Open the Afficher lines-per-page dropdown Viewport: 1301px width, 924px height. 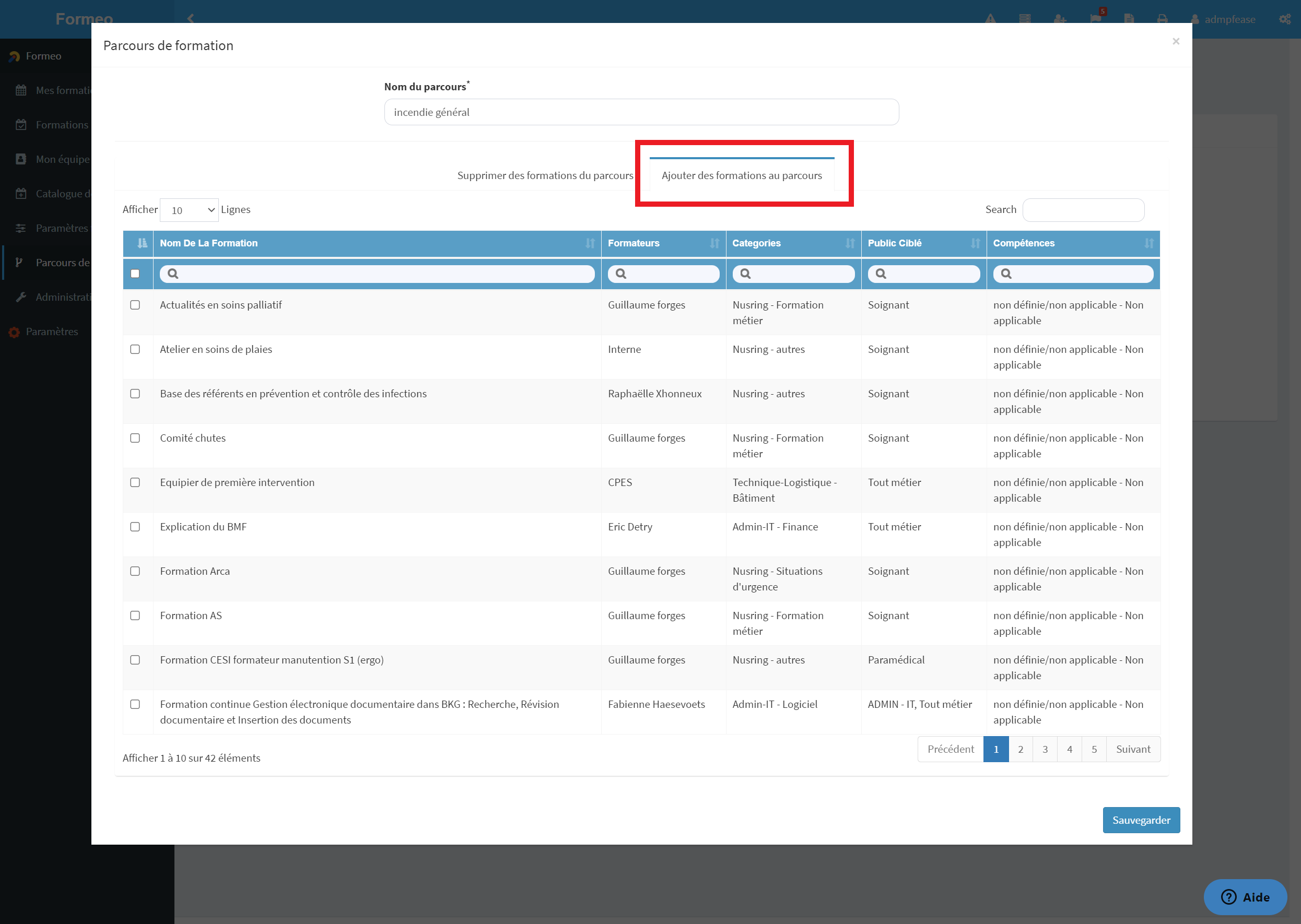pos(190,210)
